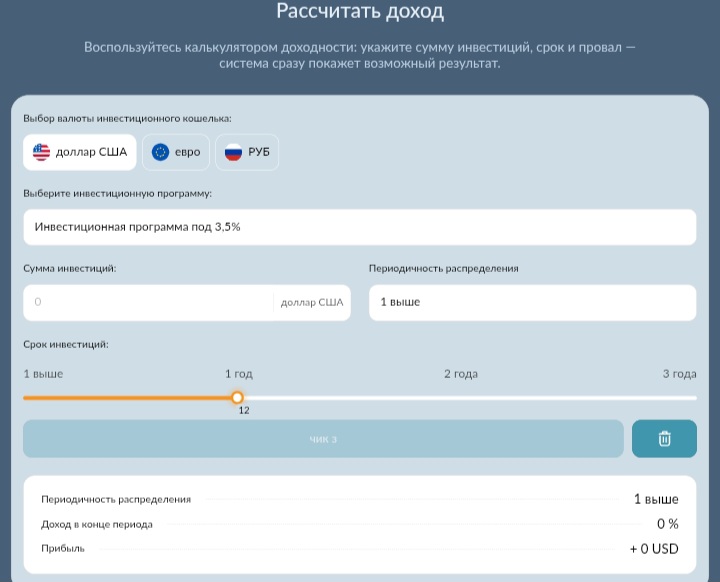
Task: Click the доллар США suffix in amount field
Action: point(311,302)
